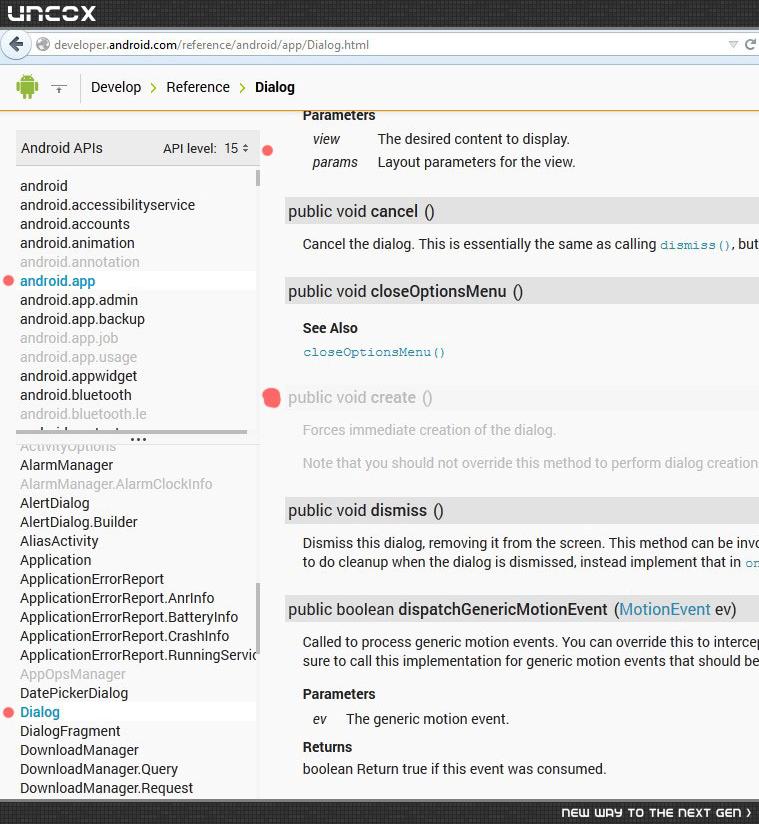Open DownloadManager.Request class
Screen dimensions: 759x824
click(107, 788)
